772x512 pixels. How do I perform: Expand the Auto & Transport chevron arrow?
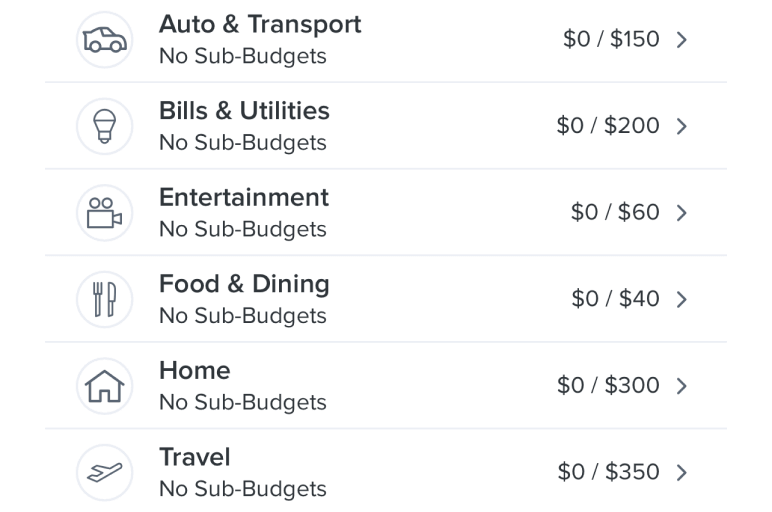pos(681,40)
